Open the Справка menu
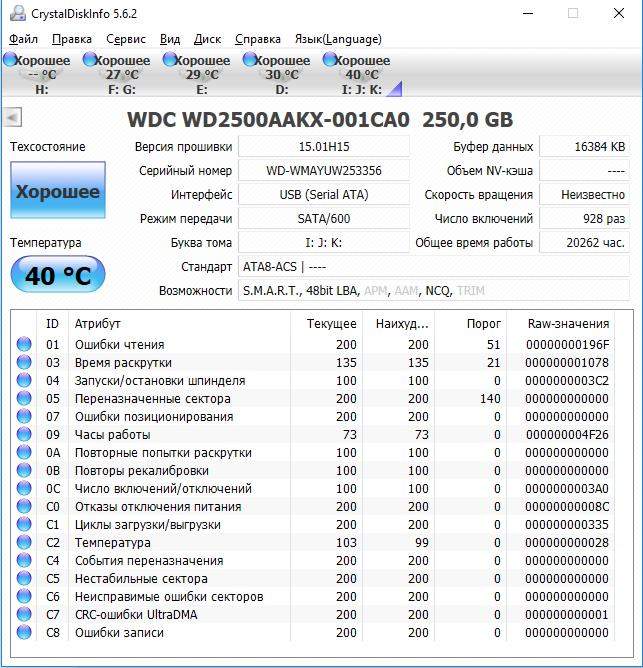643x668 pixels. (257, 39)
